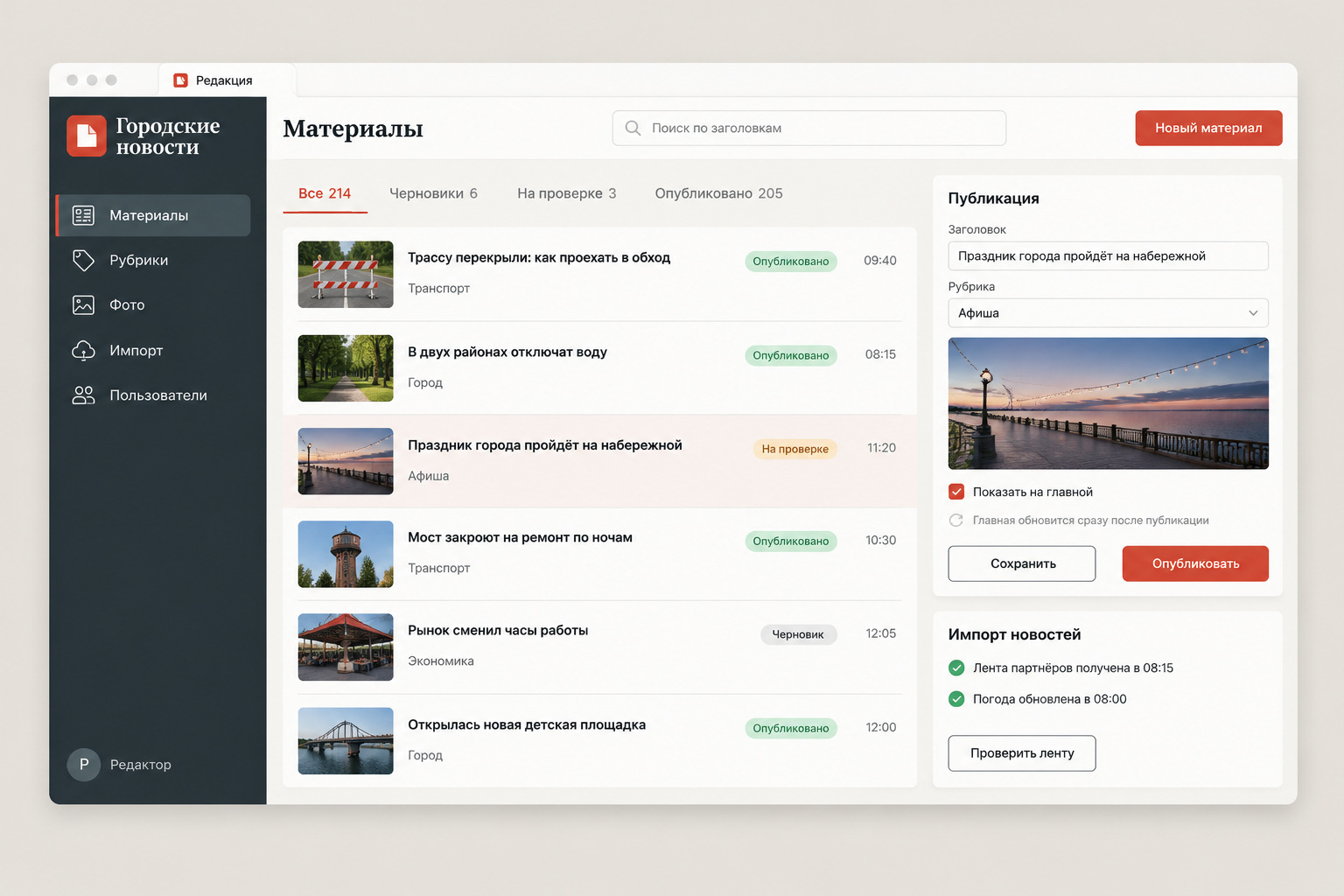Uncheck Показать на главной checkbox
This screenshot has height=896, width=1344.
[x=956, y=492]
